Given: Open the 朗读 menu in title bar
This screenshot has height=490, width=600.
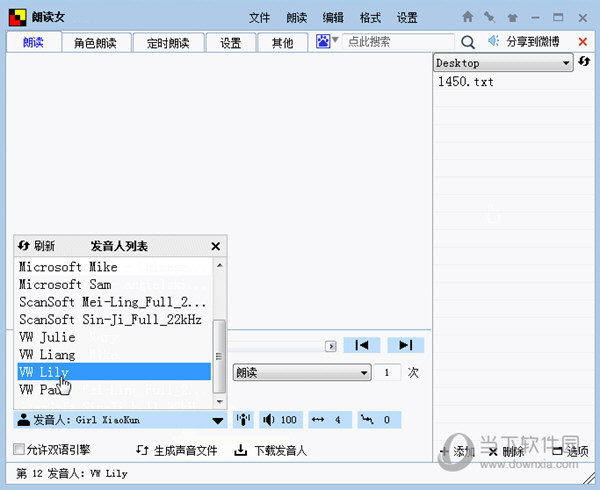Looking at the screenshot, I should click(297, 18).
